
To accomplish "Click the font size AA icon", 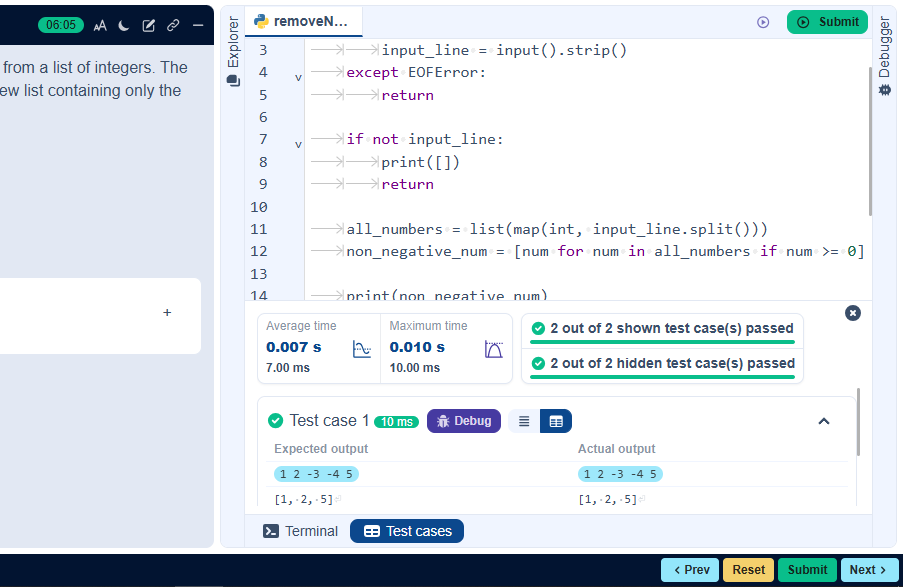I will [100, 25].
